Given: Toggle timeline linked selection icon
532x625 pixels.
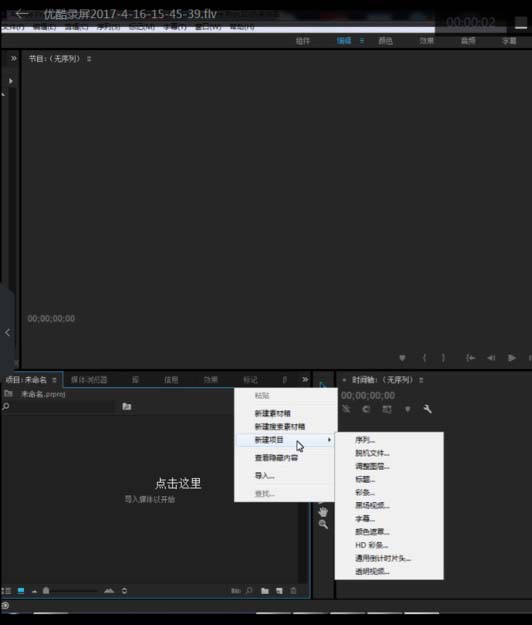Looking at the screenshot, I should pos(387,409).
